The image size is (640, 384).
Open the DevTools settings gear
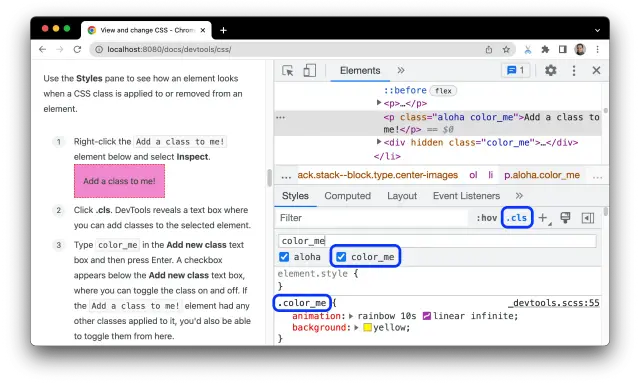551,71
